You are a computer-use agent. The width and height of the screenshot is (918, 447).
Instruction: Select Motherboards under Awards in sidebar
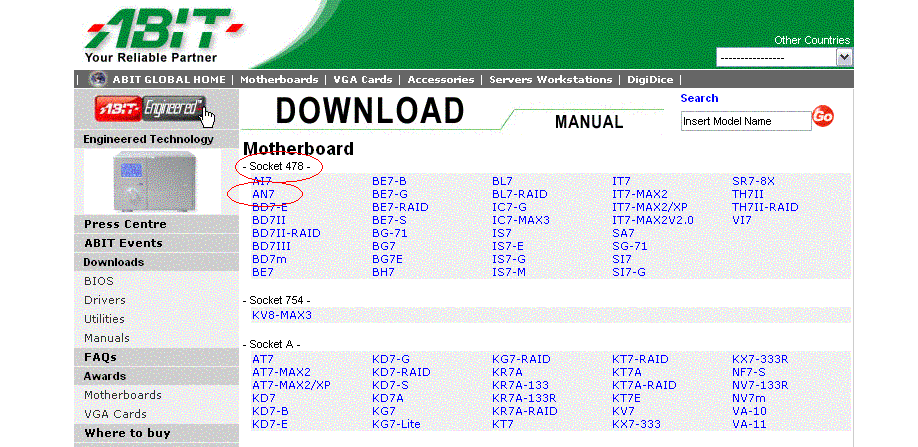pos(122,395)
